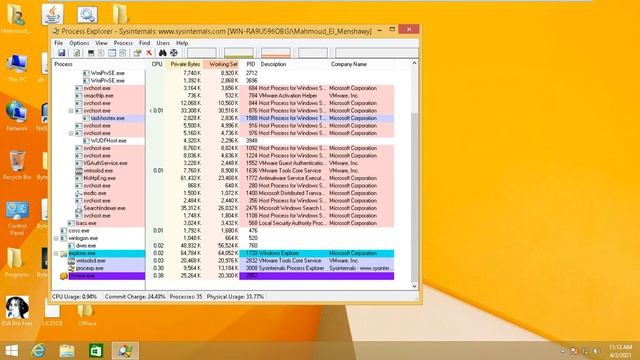
Task: Select the Mahmoud user folder desktop icon
Action: coord(16,18)
